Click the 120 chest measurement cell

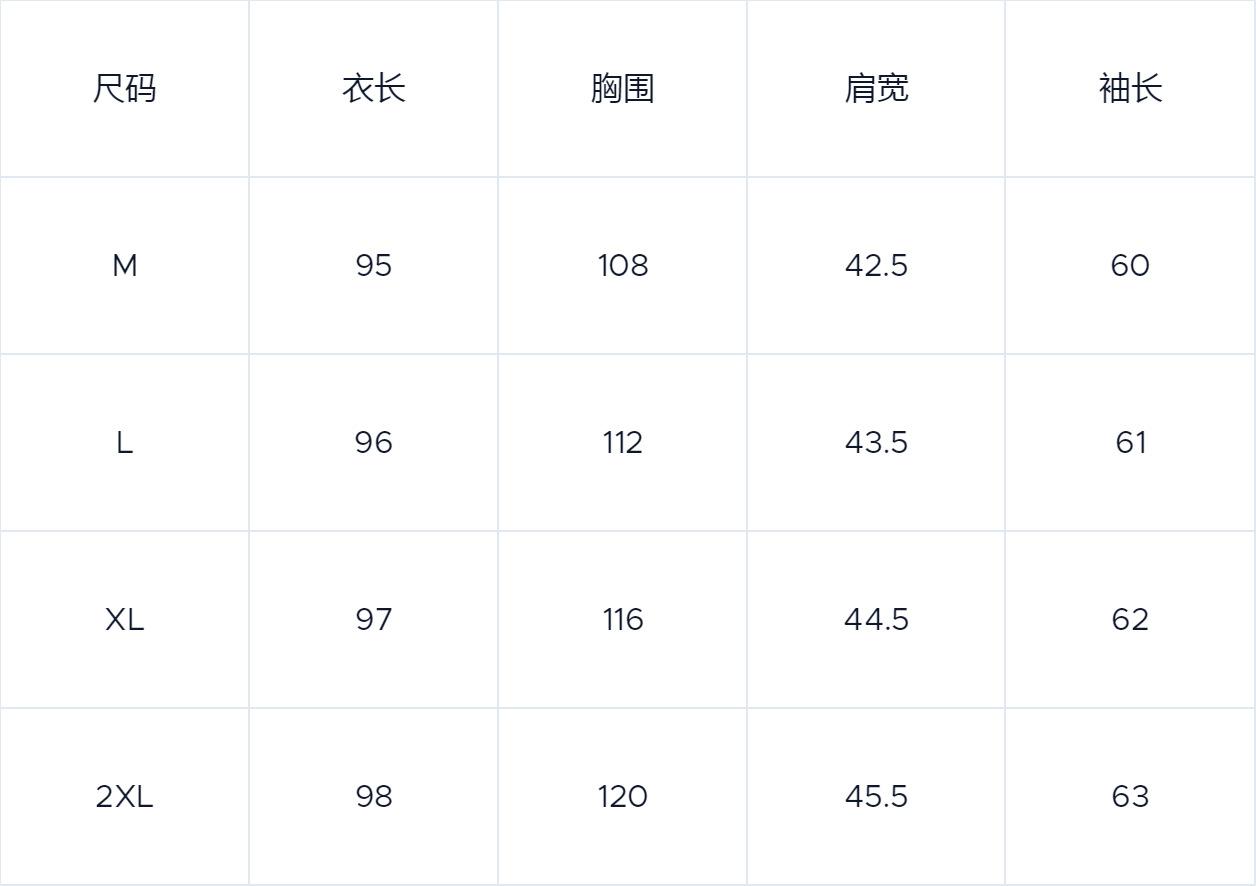(622, 797)
